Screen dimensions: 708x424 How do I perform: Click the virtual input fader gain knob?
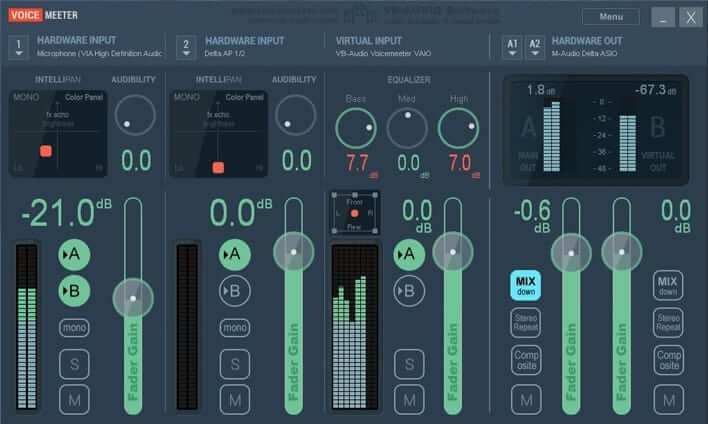click(x=453, y=252)
